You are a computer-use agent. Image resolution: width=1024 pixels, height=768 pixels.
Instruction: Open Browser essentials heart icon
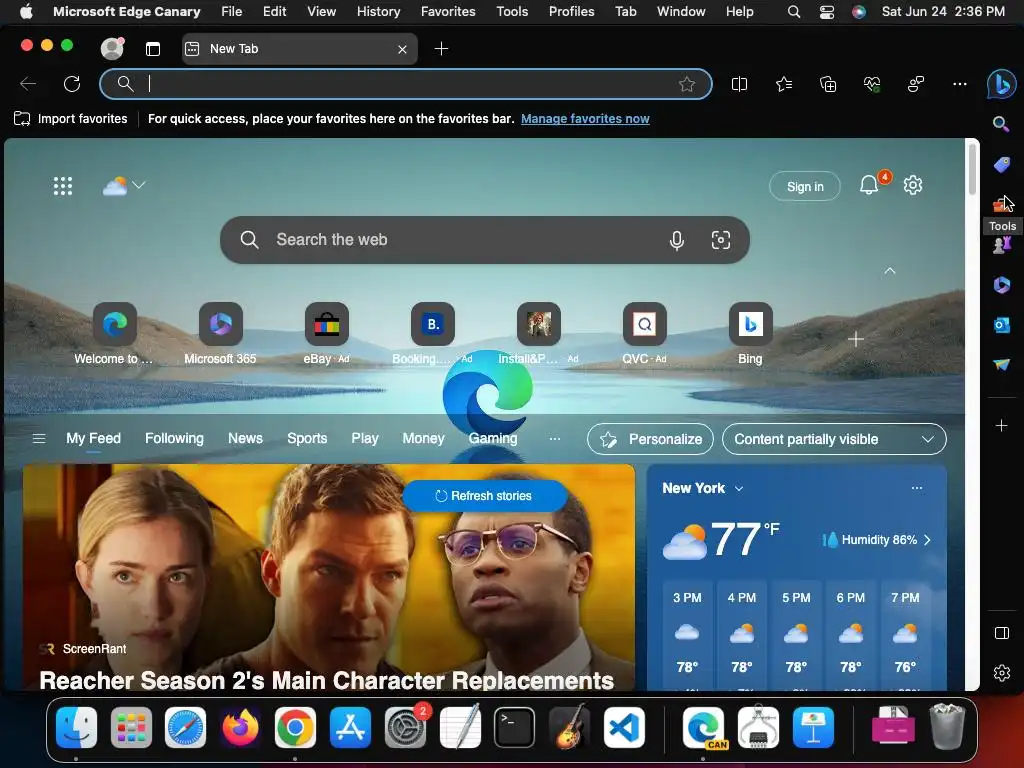click(x=872, y=84)
